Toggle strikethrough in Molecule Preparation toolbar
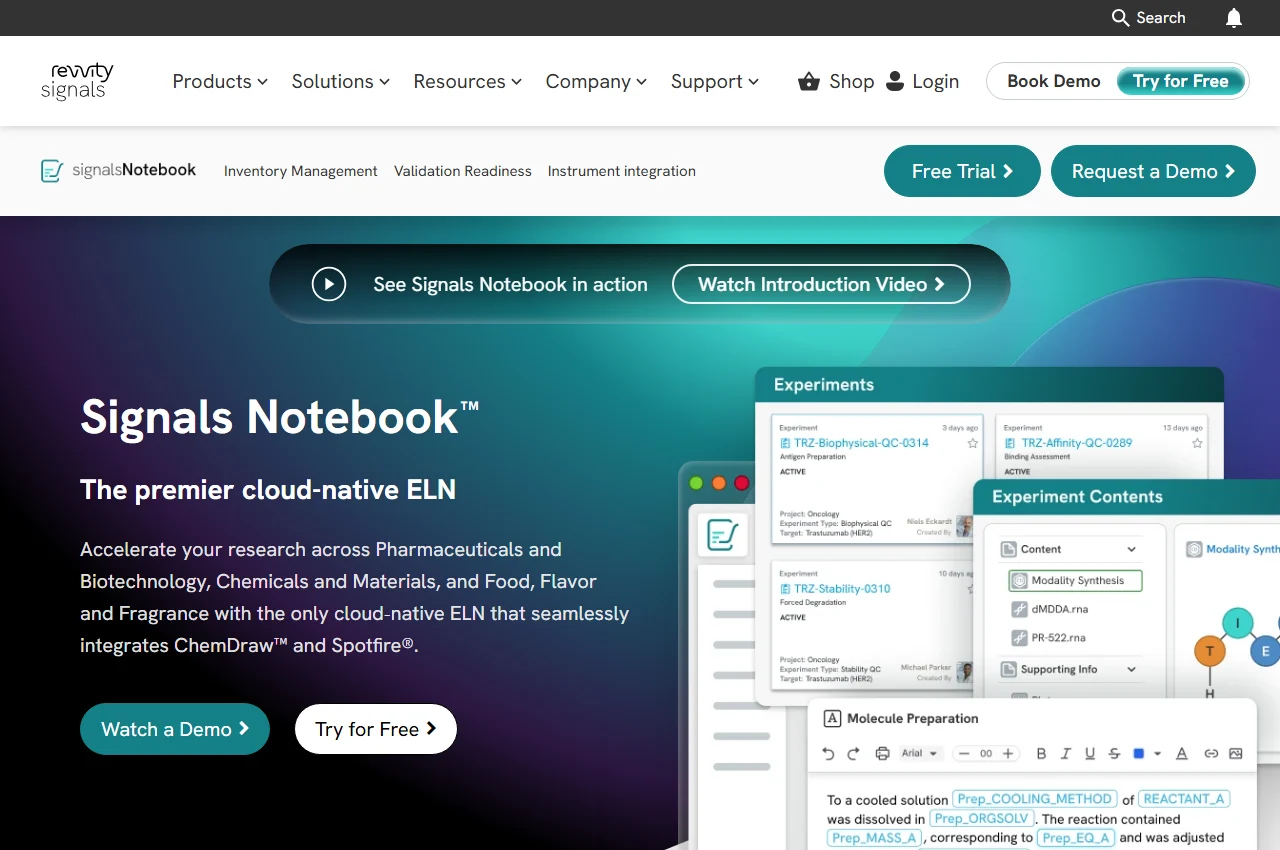 [x=1114, y=754]
